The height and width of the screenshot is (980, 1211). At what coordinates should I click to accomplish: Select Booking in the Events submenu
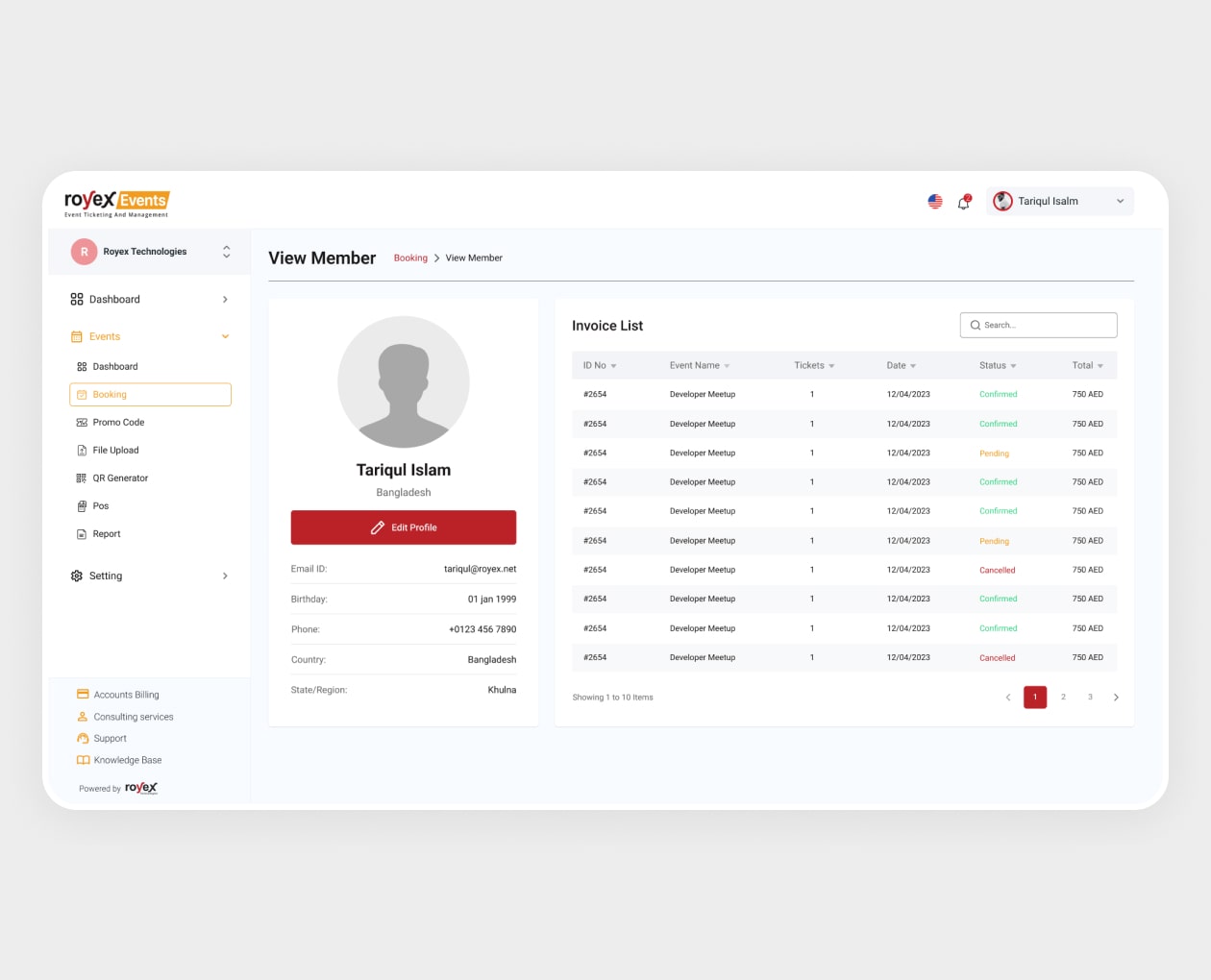point(150,395)
